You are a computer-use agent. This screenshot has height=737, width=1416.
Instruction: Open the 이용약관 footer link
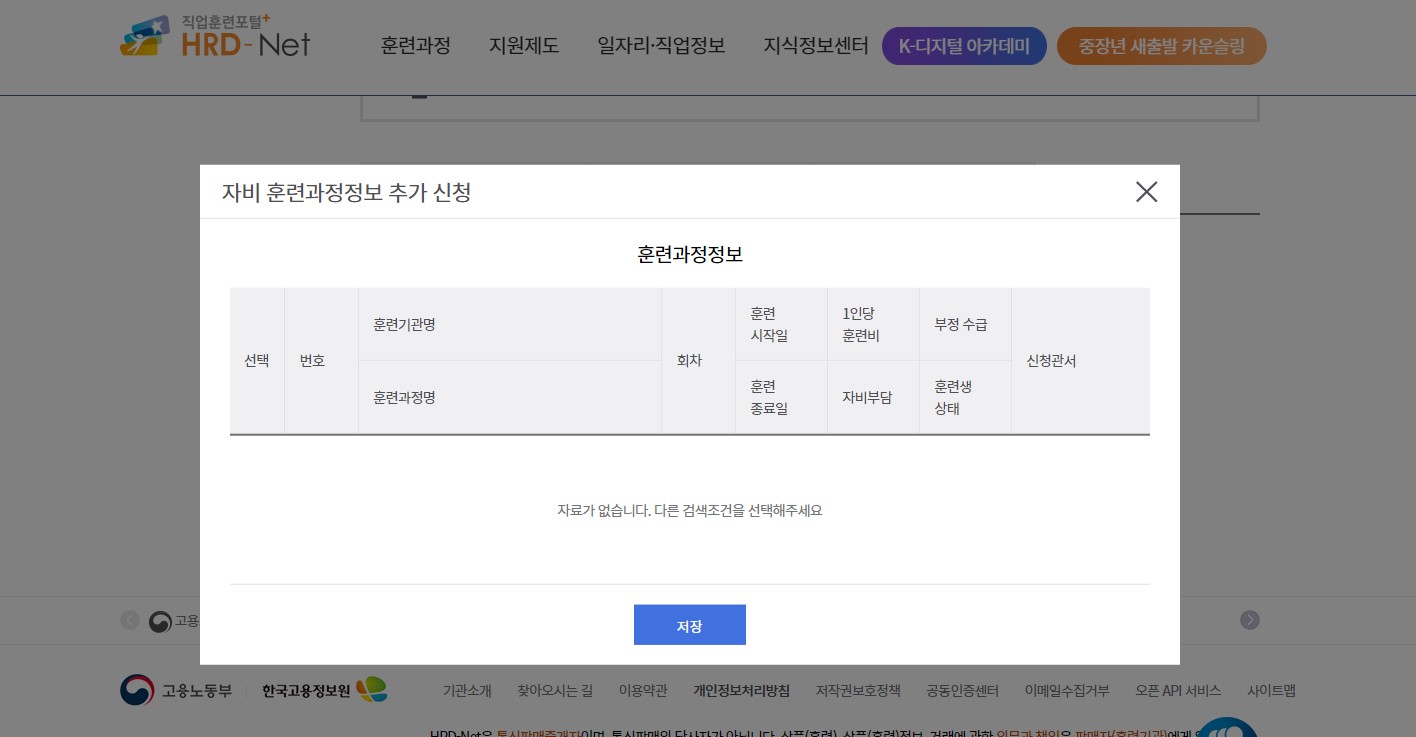643,690
